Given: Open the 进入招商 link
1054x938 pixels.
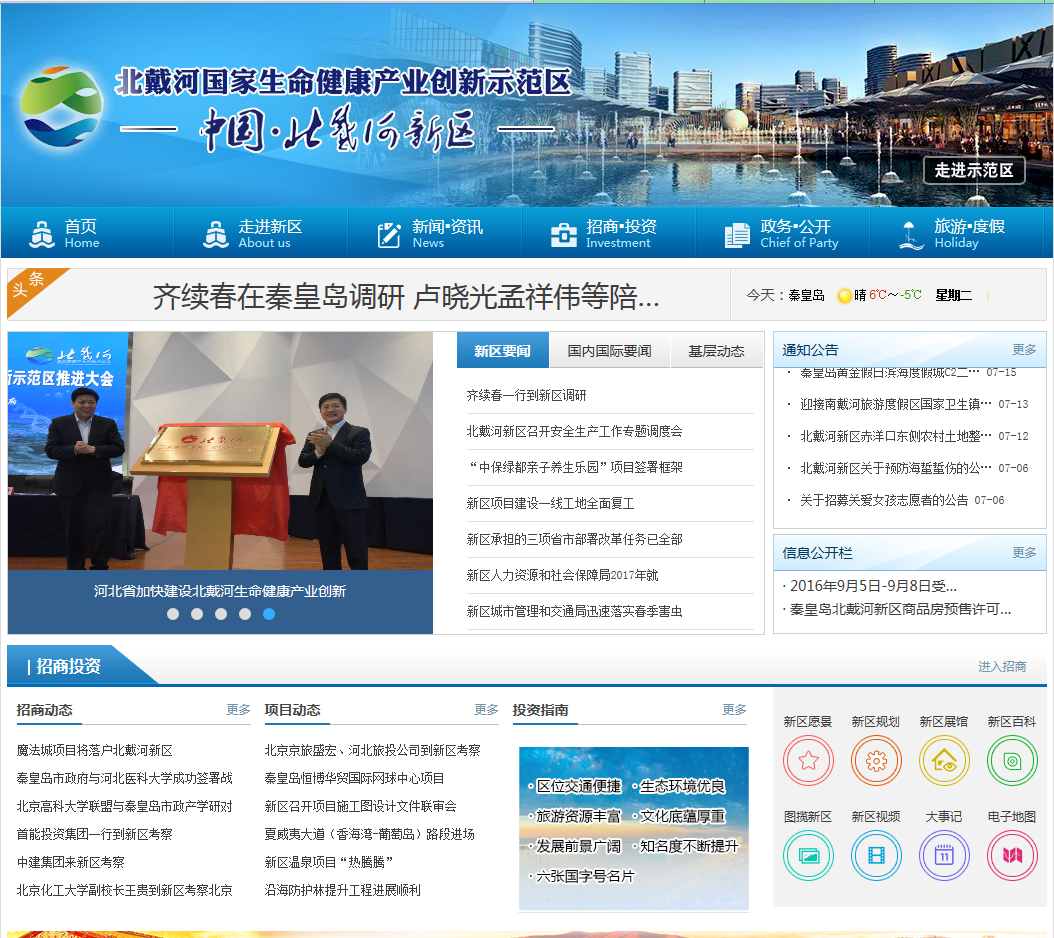Looking at the screenshot, I should [1001, 667].
